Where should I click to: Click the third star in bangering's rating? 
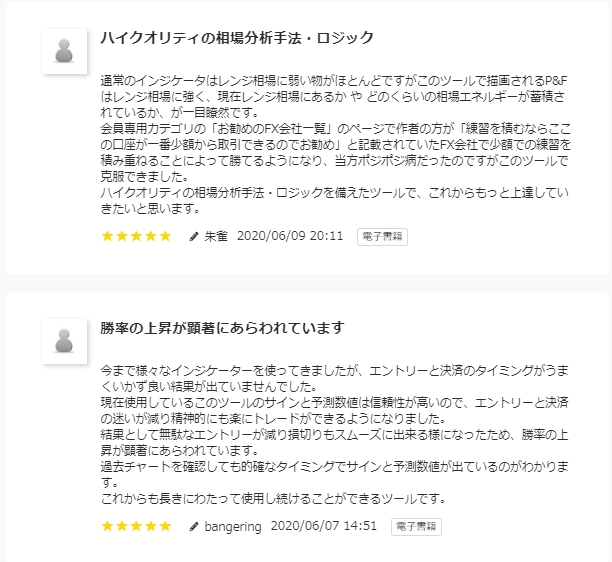[137, 526]
